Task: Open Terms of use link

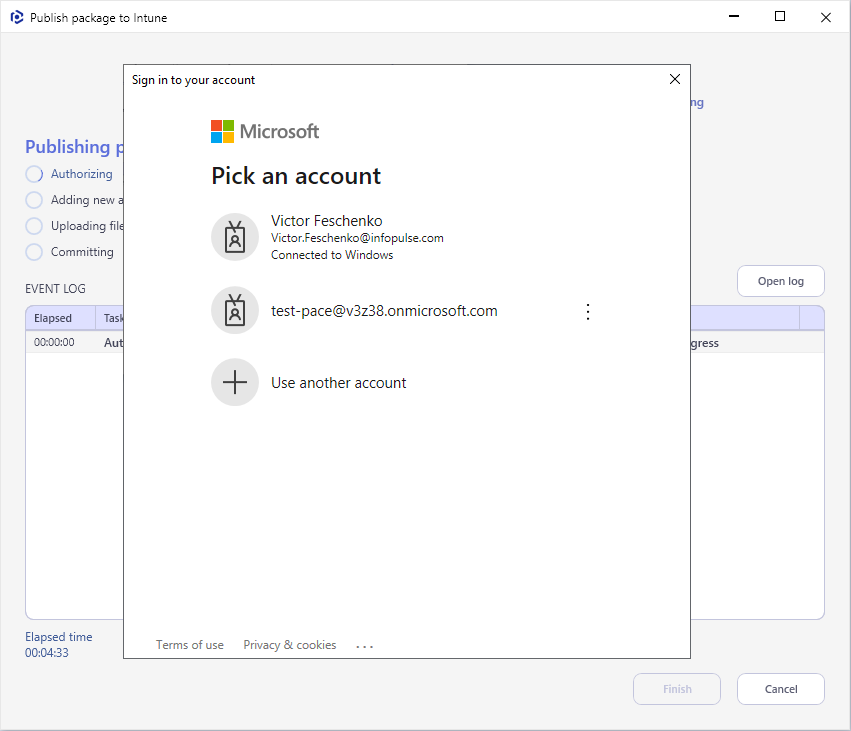Action: [190, 645]
